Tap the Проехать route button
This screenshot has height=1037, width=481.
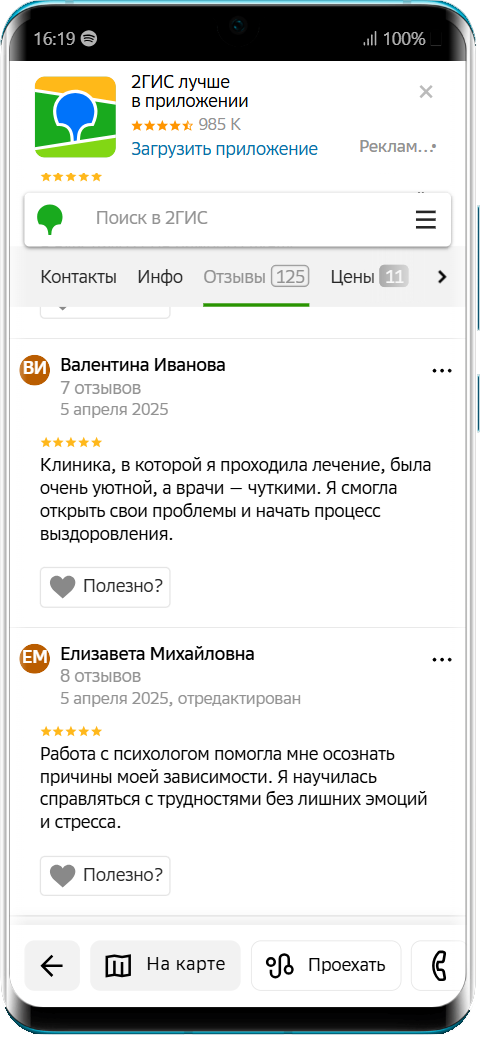point(326,966)
